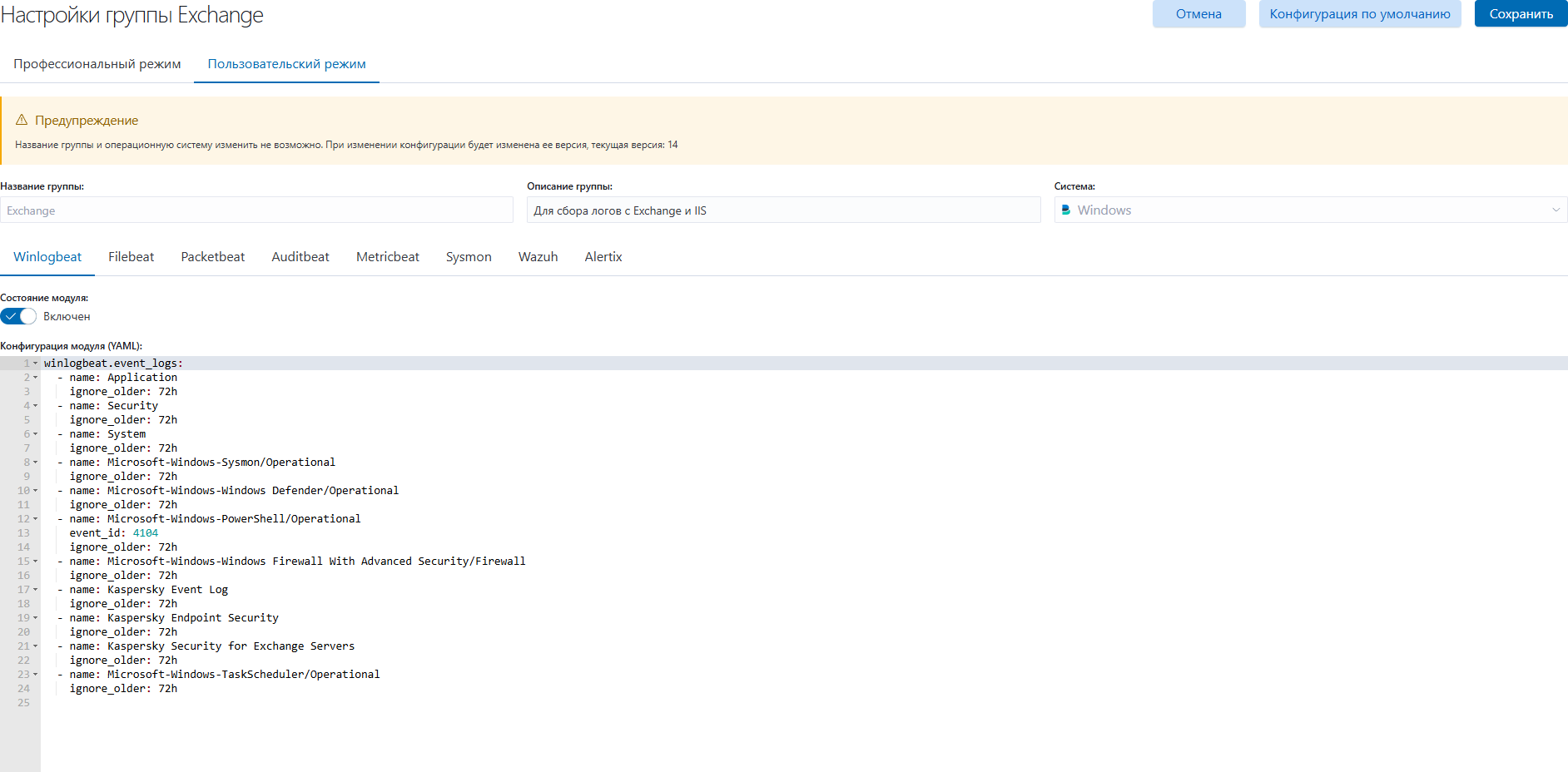
Task: Collapse the winlogbeat.event_logs block on line 1
Action: [x=35, y=364]
